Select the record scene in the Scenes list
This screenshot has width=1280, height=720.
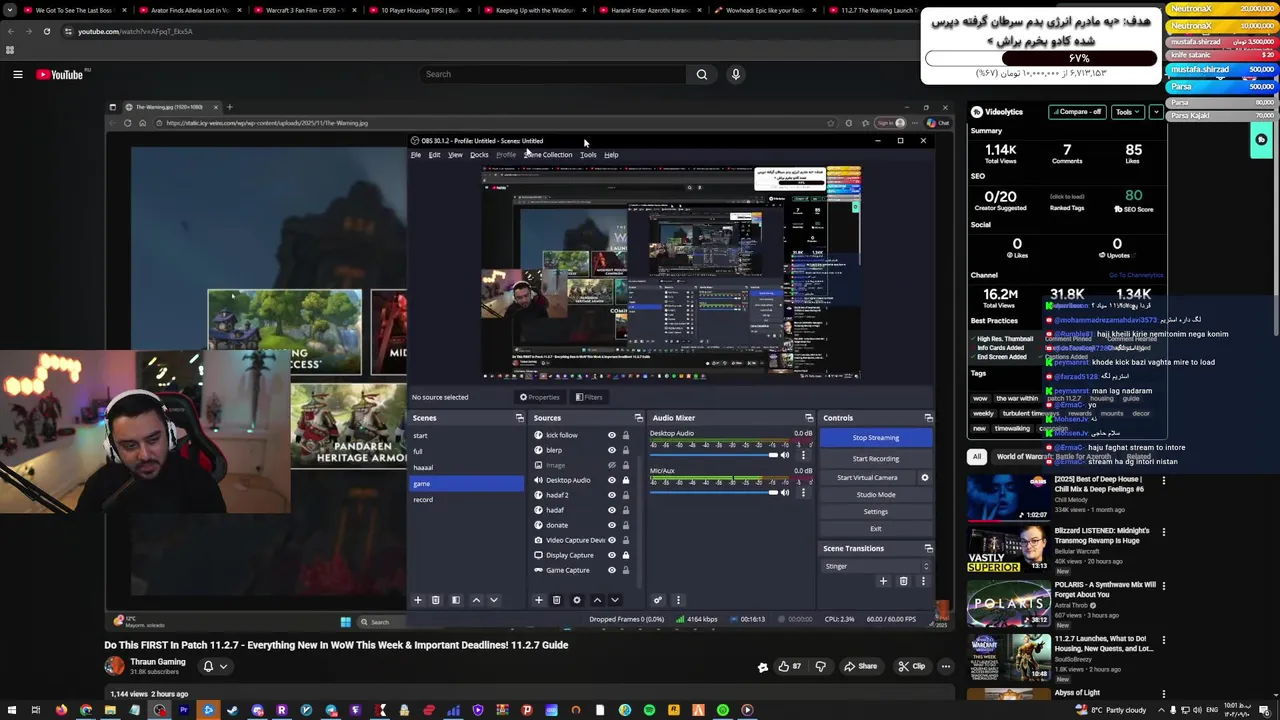[x=467, y=500]
